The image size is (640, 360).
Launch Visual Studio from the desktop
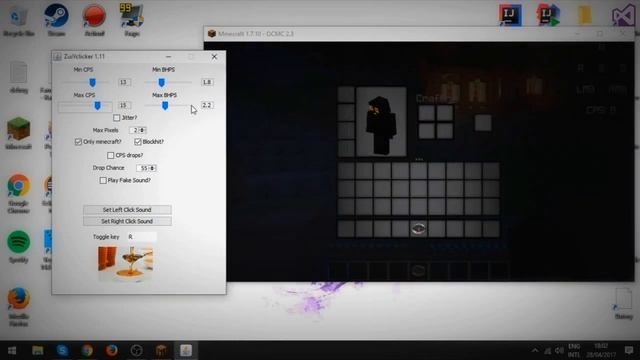(x=623, y=16)
